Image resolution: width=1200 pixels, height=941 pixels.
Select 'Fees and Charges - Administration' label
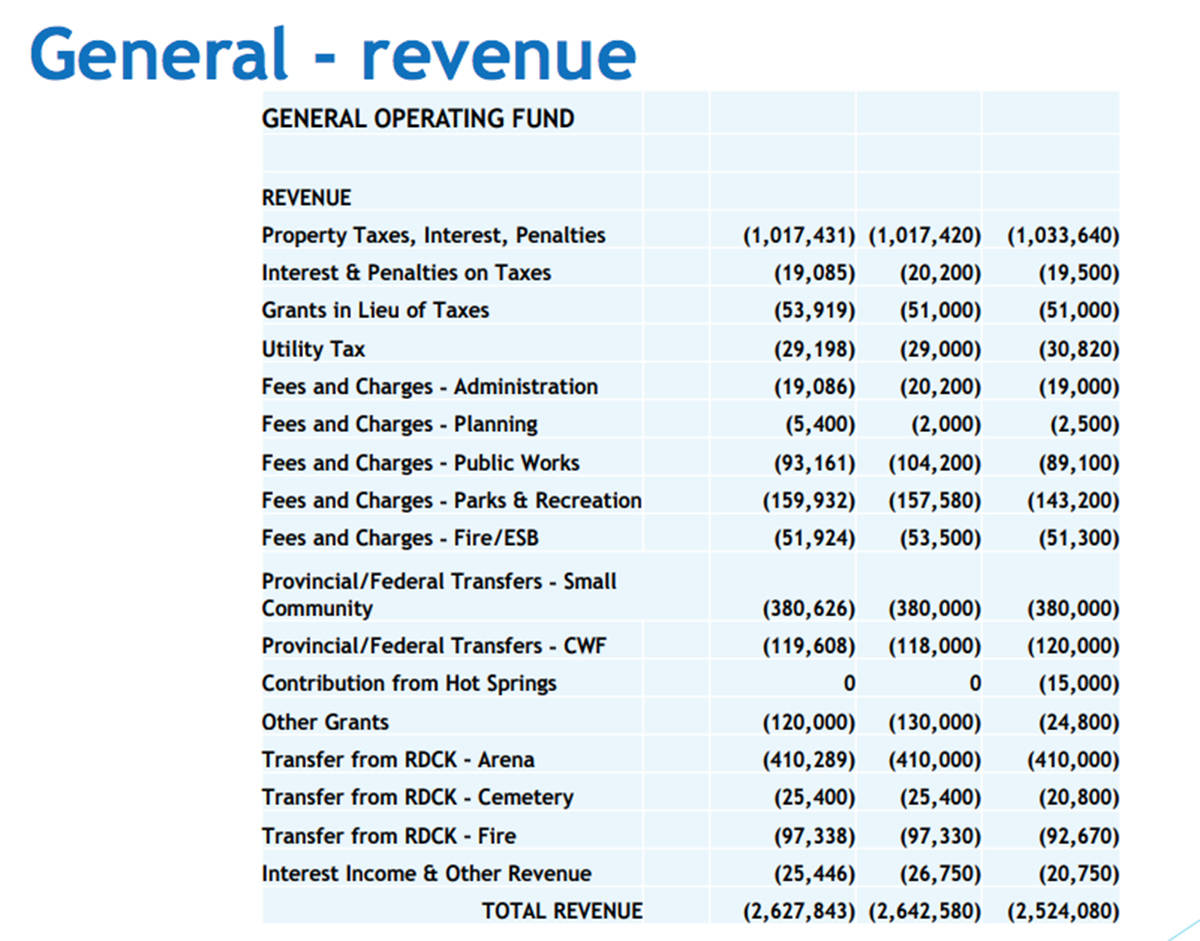430,386
